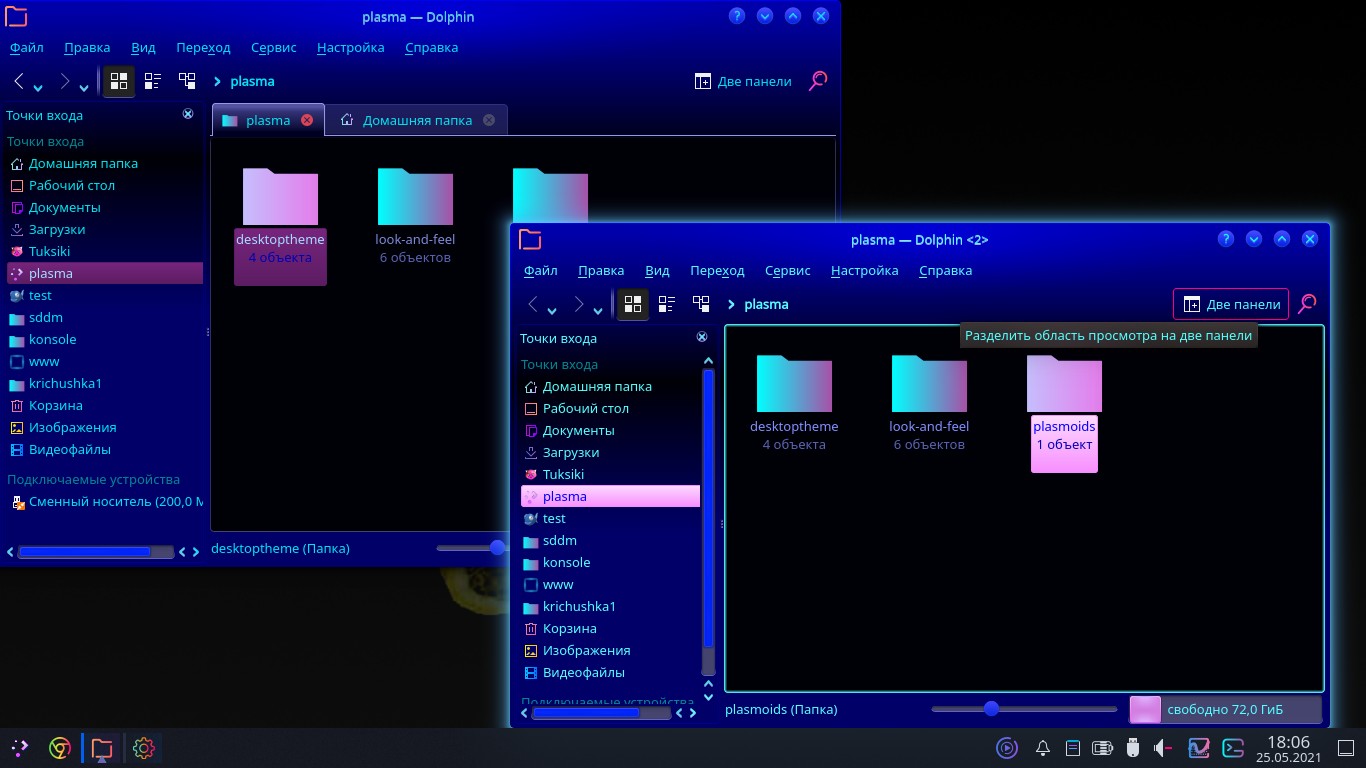The image size is (1366, 768).
Task: Open Файл menu in front Dolphin <2> window
Action: [x=541, y=270]
